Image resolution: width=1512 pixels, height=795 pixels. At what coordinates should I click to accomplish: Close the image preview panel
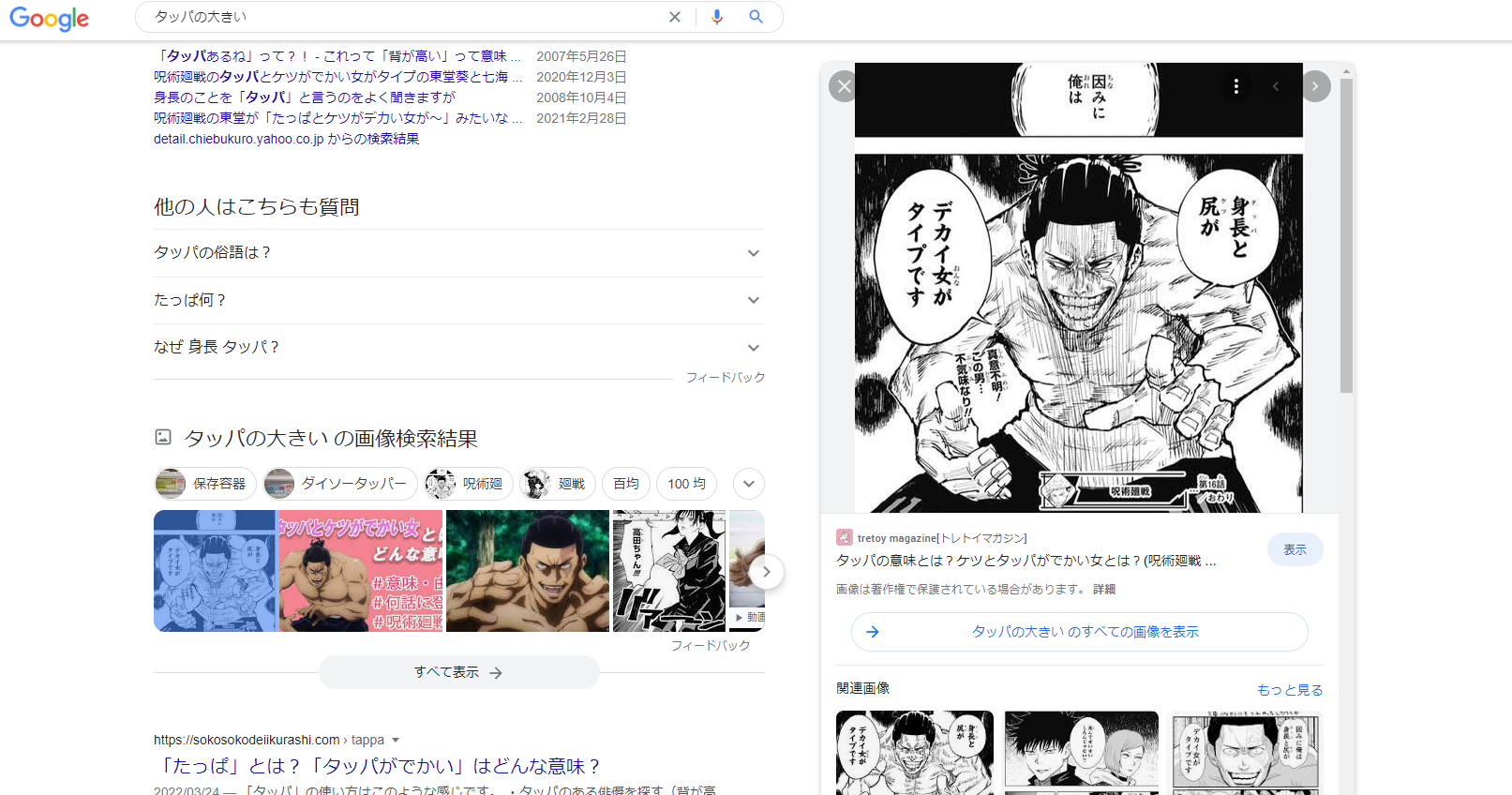pyautogui.click(x=844, y=86)
